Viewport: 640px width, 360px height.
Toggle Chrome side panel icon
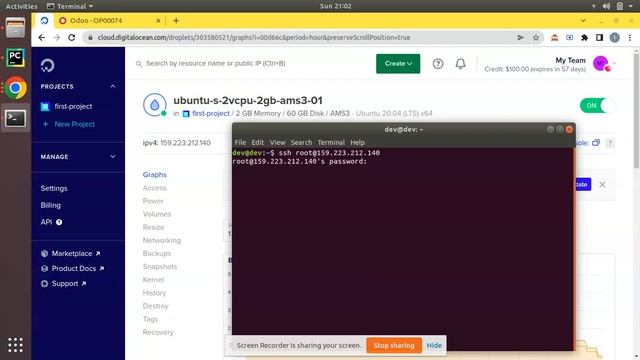pos(599,38)
